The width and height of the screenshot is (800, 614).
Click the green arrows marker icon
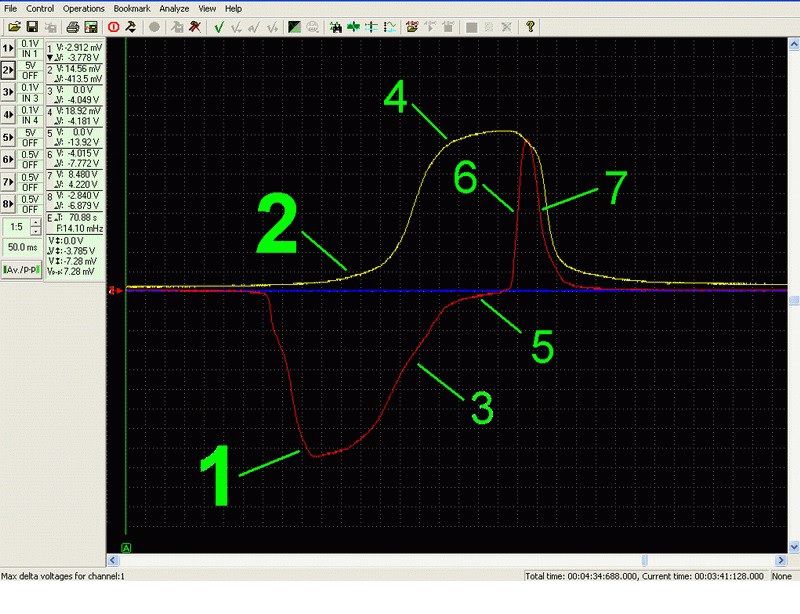(353, 27)
